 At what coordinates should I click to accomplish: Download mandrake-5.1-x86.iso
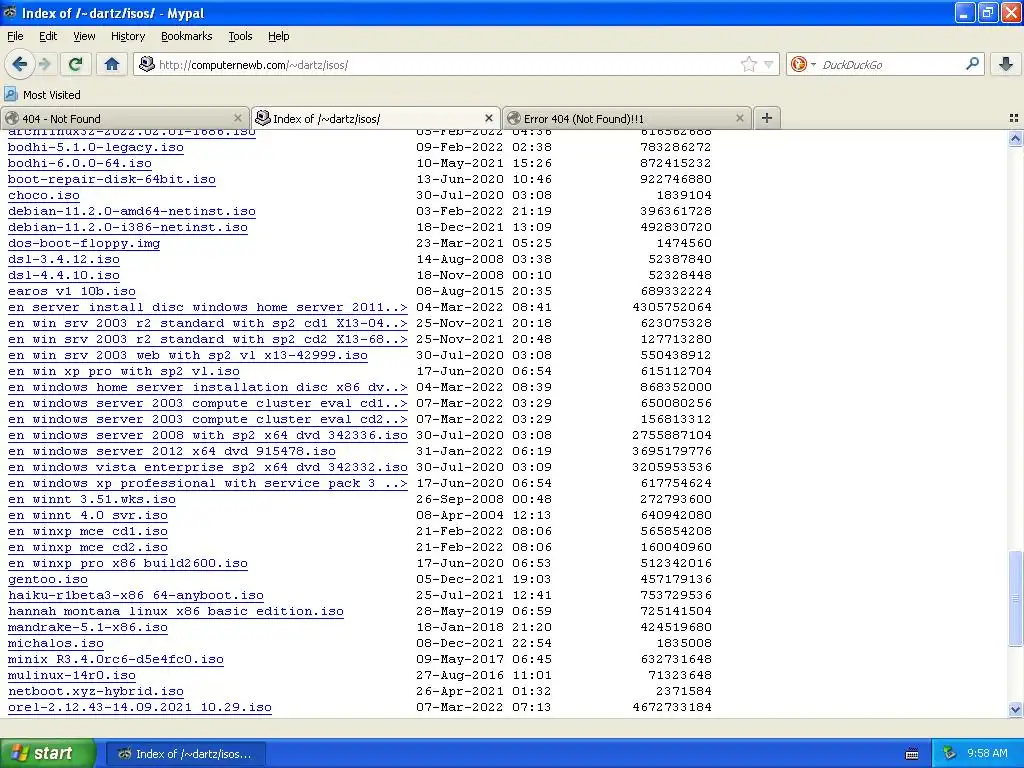88,628
